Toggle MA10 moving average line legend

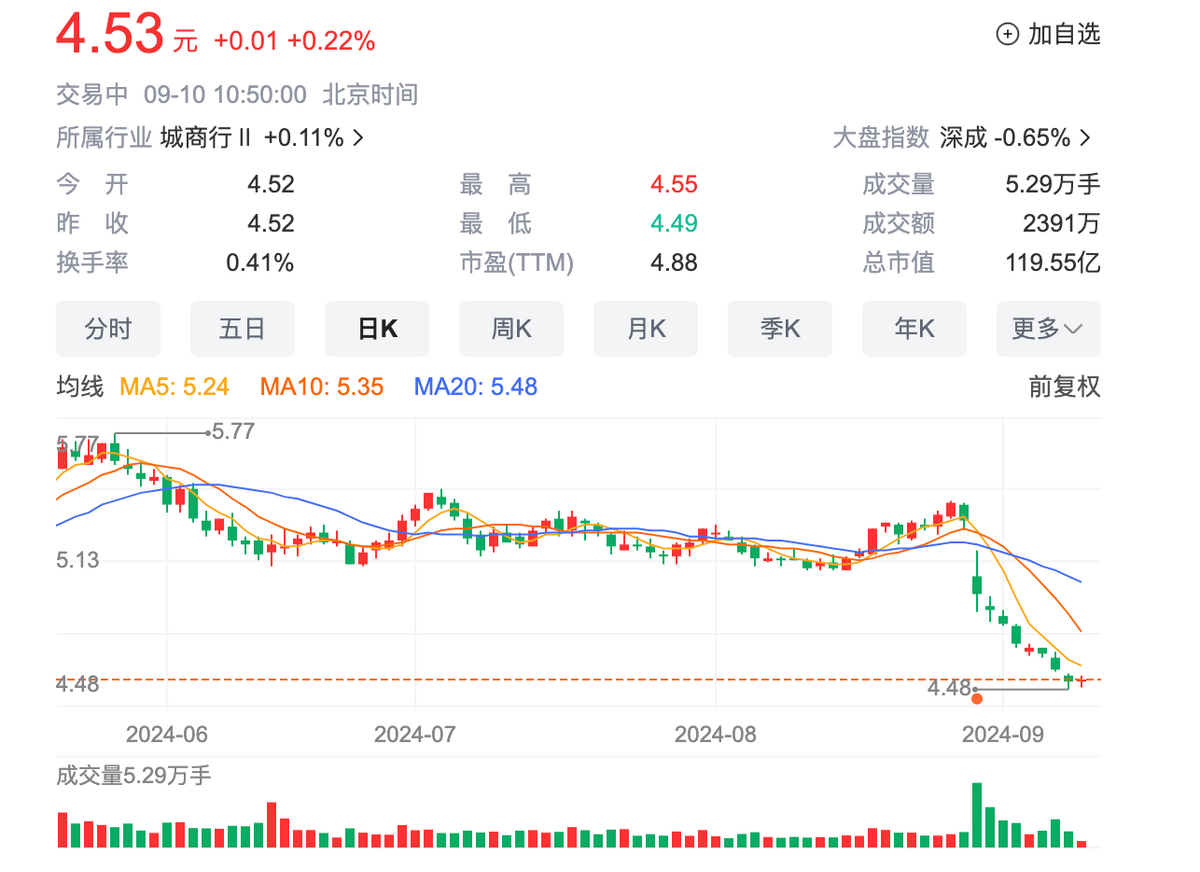point(321,387)
